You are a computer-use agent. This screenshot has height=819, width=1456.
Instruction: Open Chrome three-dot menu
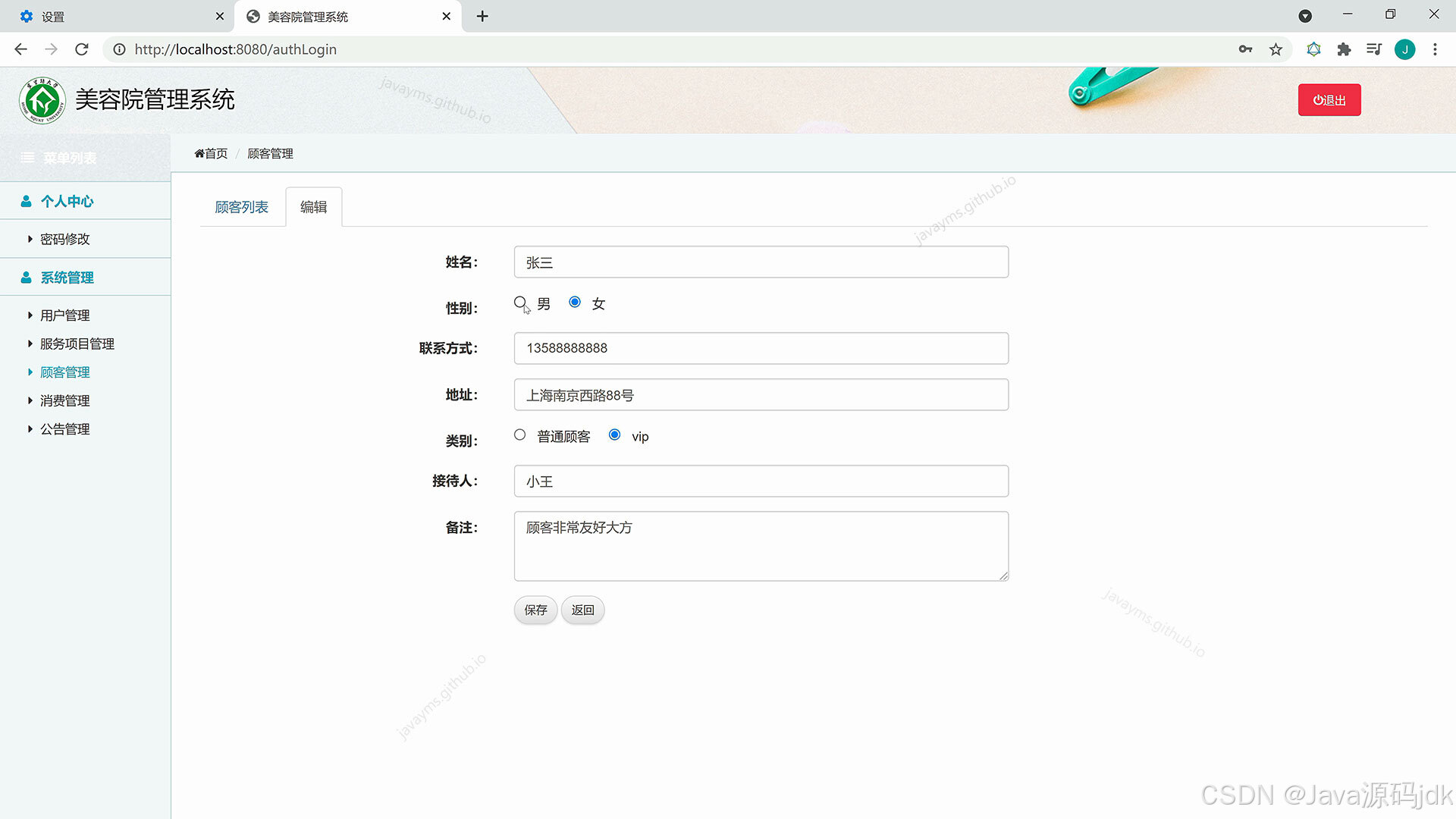(1435, 49)
